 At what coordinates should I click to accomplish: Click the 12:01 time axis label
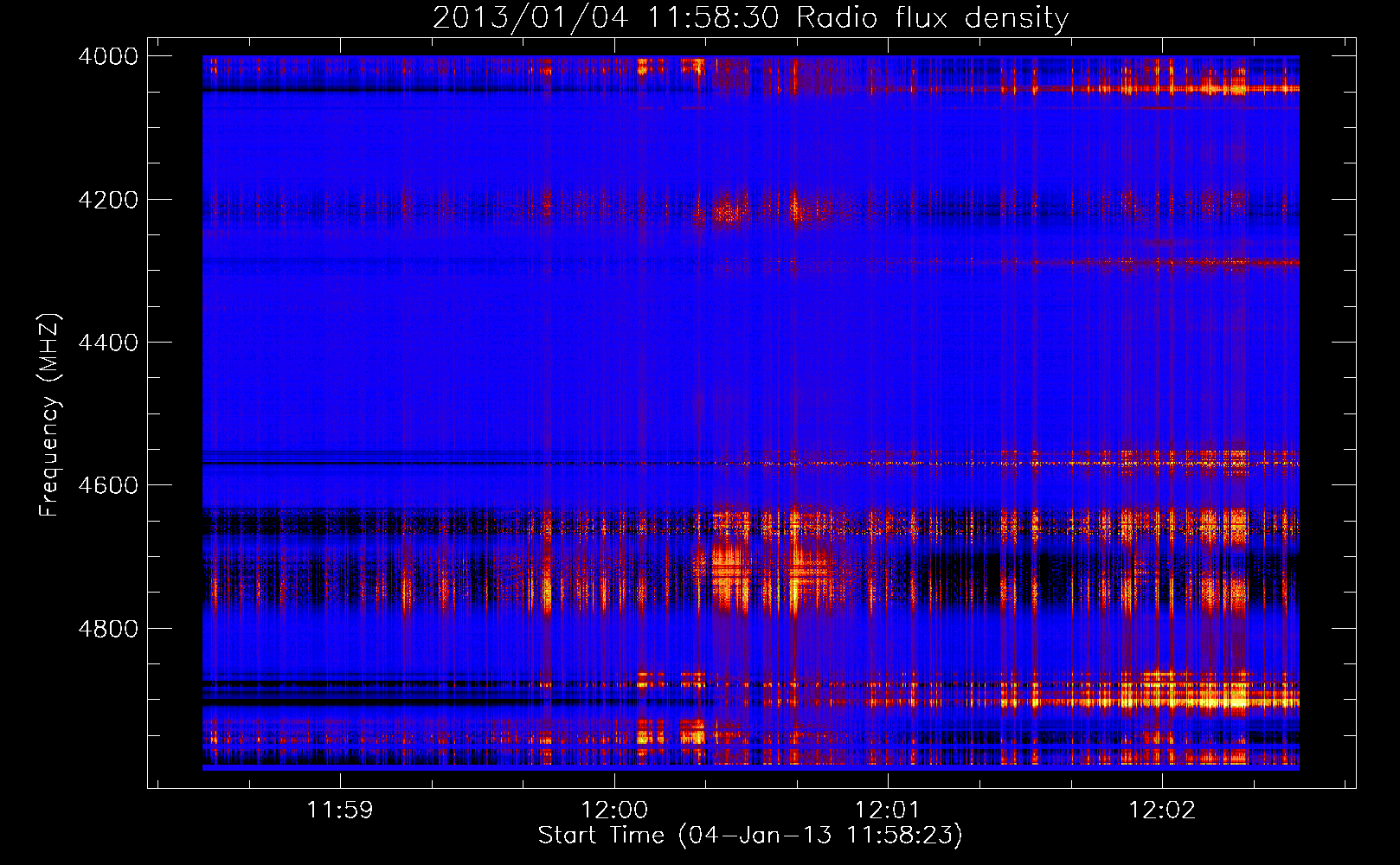(x=888, y=811)
